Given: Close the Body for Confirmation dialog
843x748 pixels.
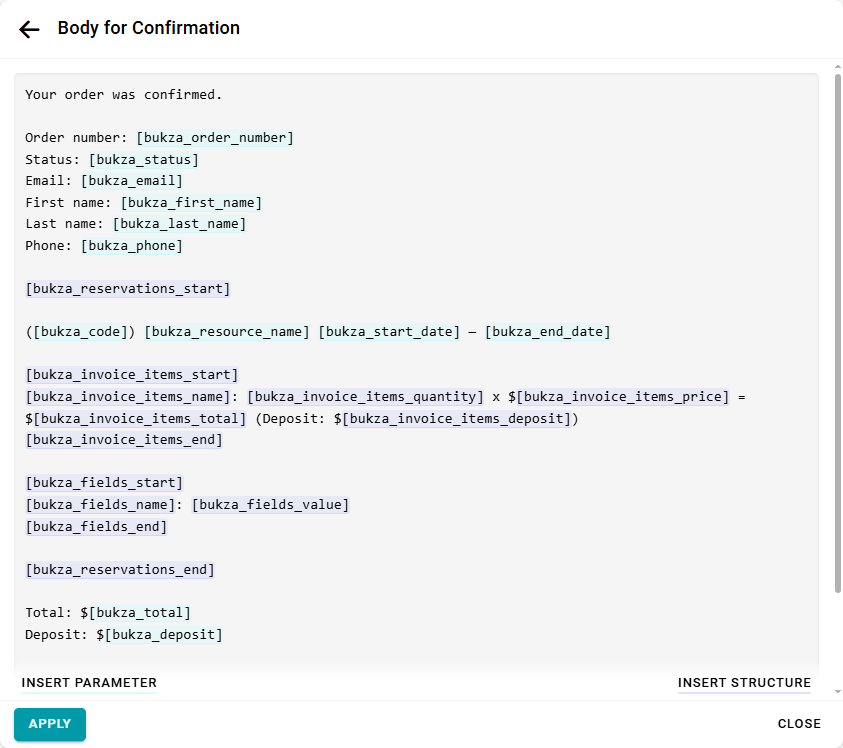Looking at the screenshot, I should coord(799,724).
